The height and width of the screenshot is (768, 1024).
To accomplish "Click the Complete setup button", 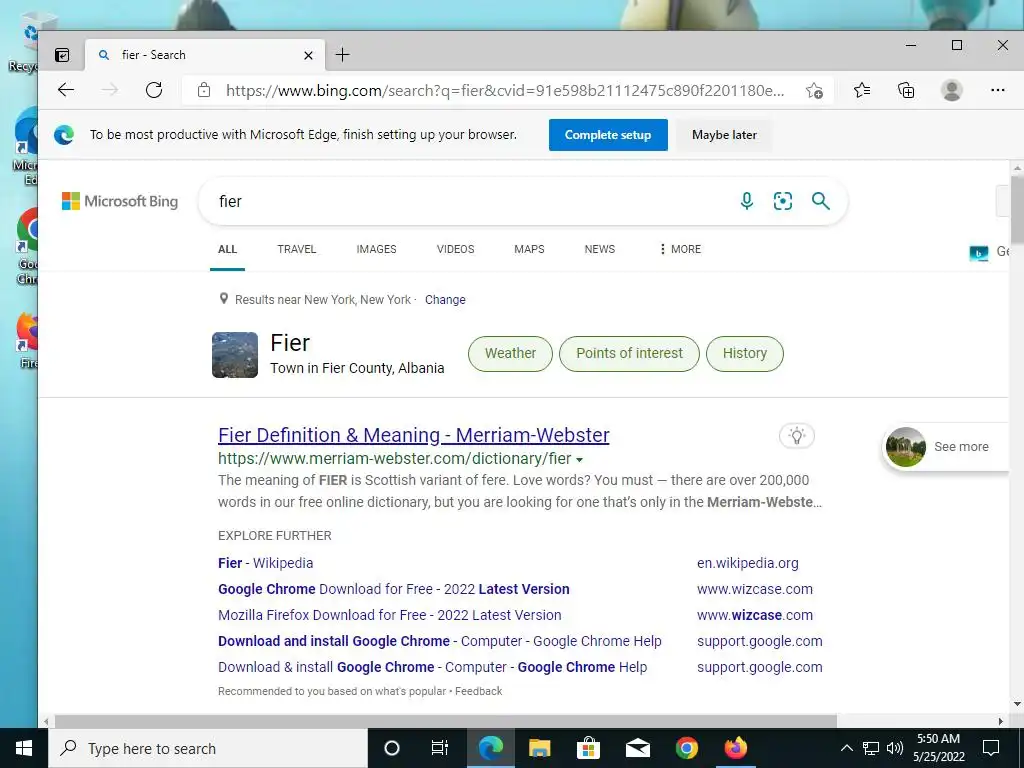I will tap(608, 135).
